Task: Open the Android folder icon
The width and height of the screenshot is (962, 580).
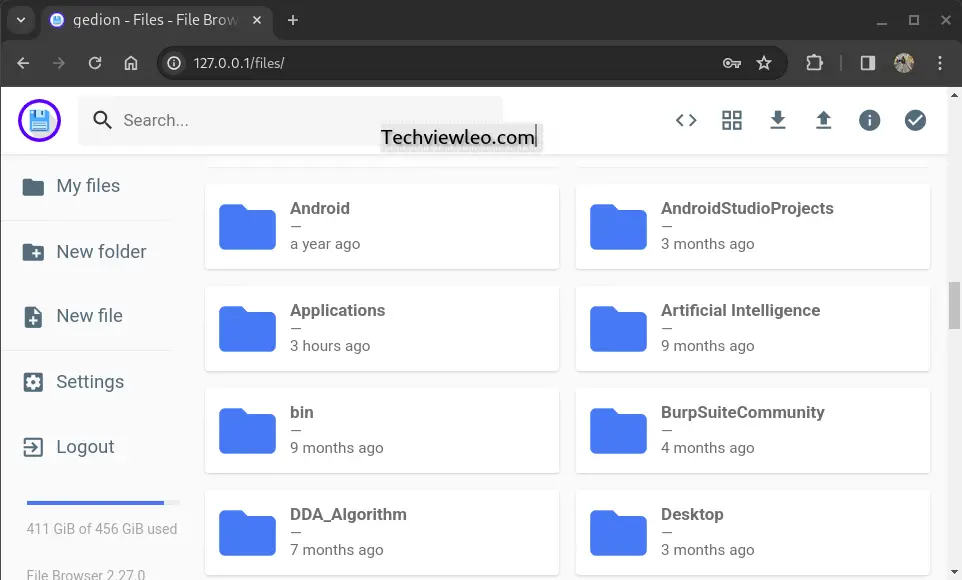Action: tap(246, 227)
